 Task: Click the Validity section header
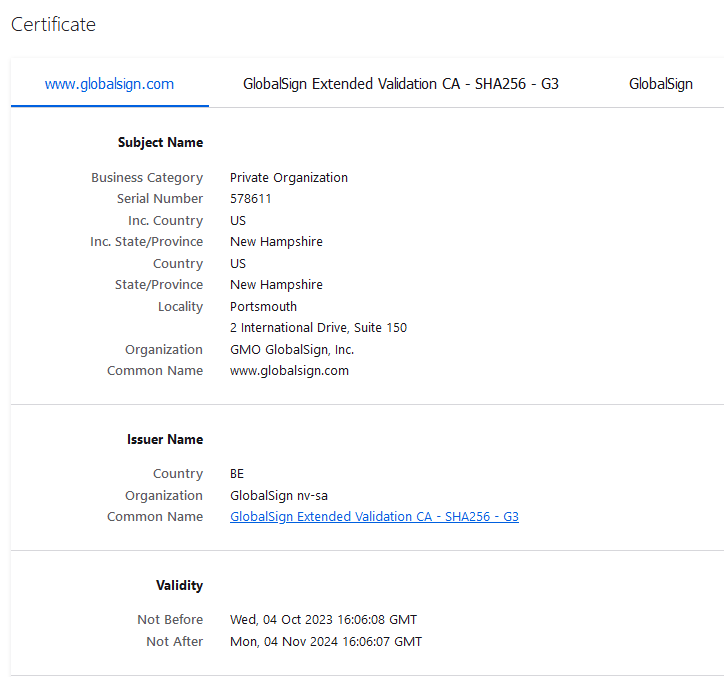pos(179,586)
